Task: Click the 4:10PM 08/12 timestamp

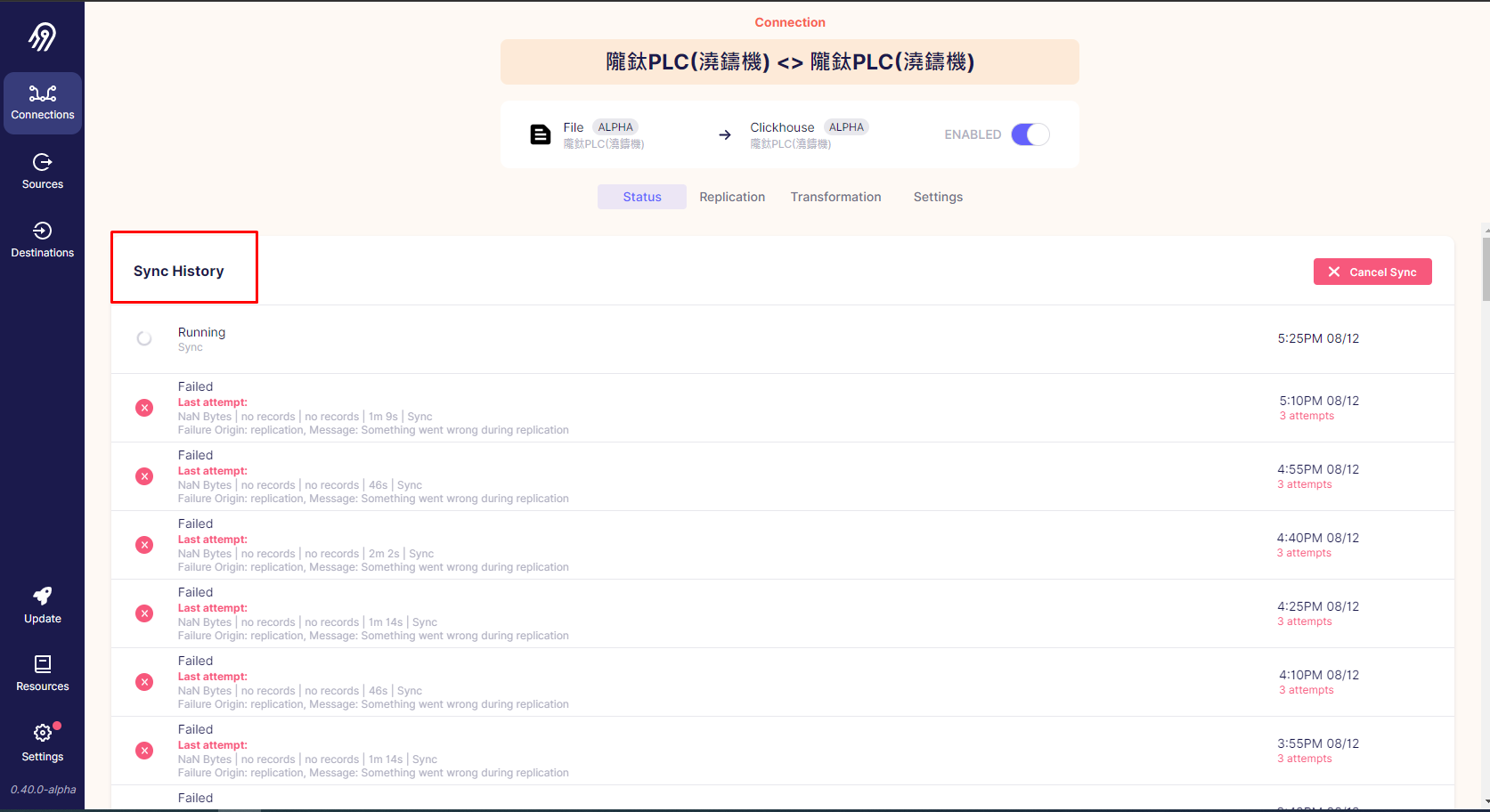Action: coord(1319,675)
